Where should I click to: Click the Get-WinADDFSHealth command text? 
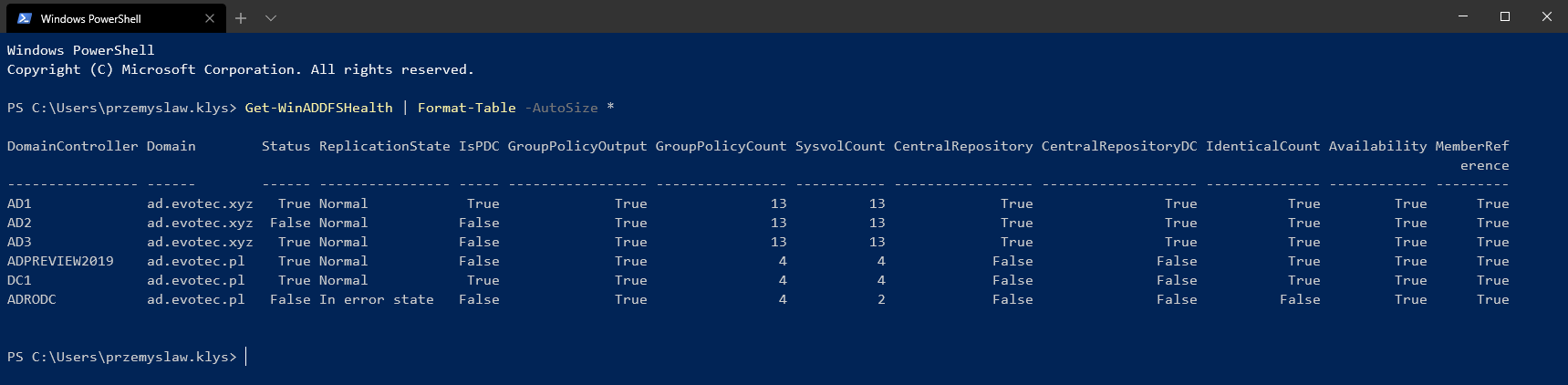[318, 108]
